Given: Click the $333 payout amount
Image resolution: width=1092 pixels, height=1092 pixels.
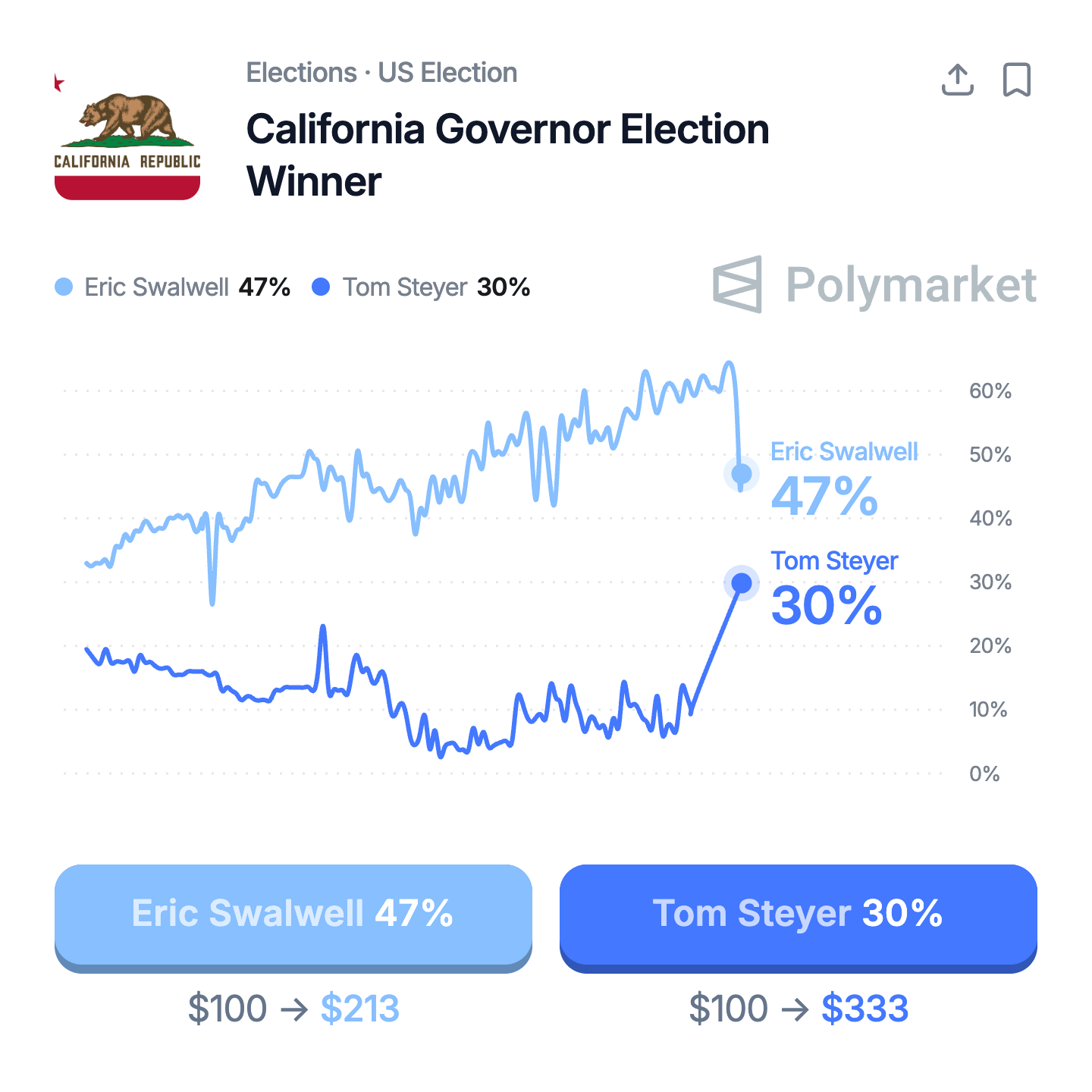Looking at the screenshot, I should click(864, 1009).
